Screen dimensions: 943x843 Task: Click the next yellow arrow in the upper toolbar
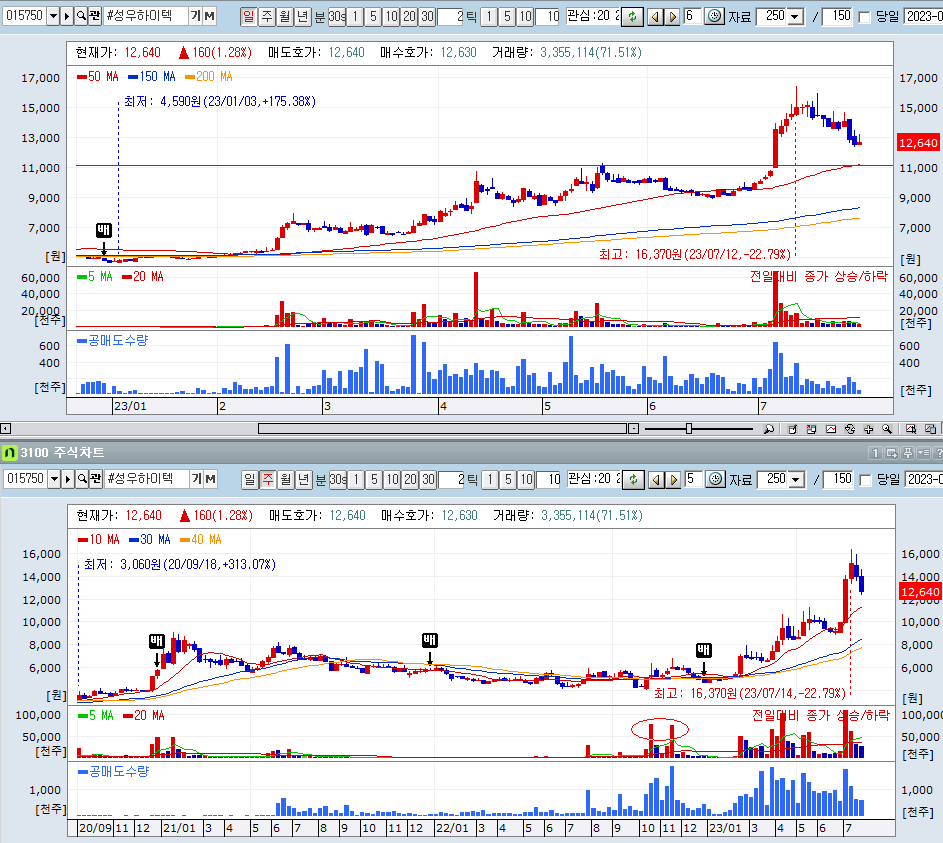point(673,17)
